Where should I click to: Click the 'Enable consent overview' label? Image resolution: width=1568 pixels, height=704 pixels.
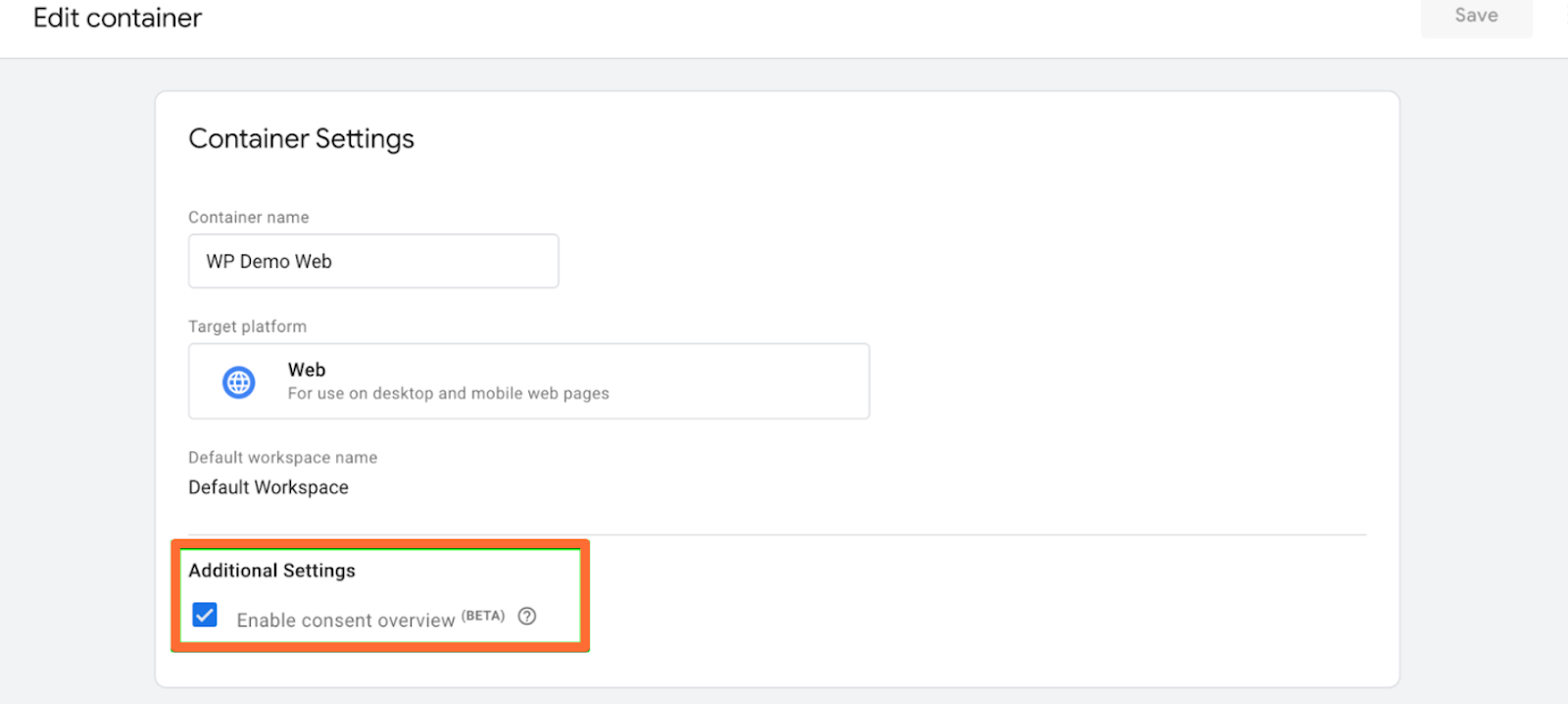[x=346, y=620]
